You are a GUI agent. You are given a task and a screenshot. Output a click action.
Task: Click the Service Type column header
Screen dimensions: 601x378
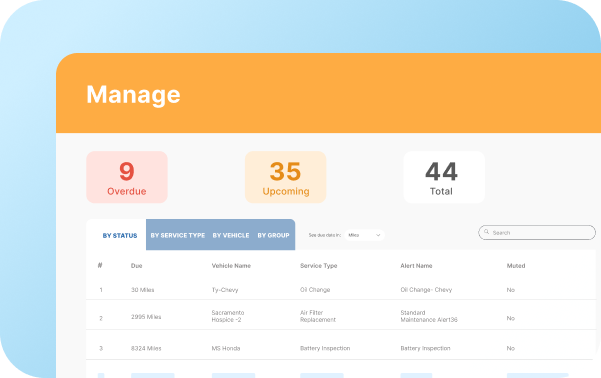pos(319,266)
